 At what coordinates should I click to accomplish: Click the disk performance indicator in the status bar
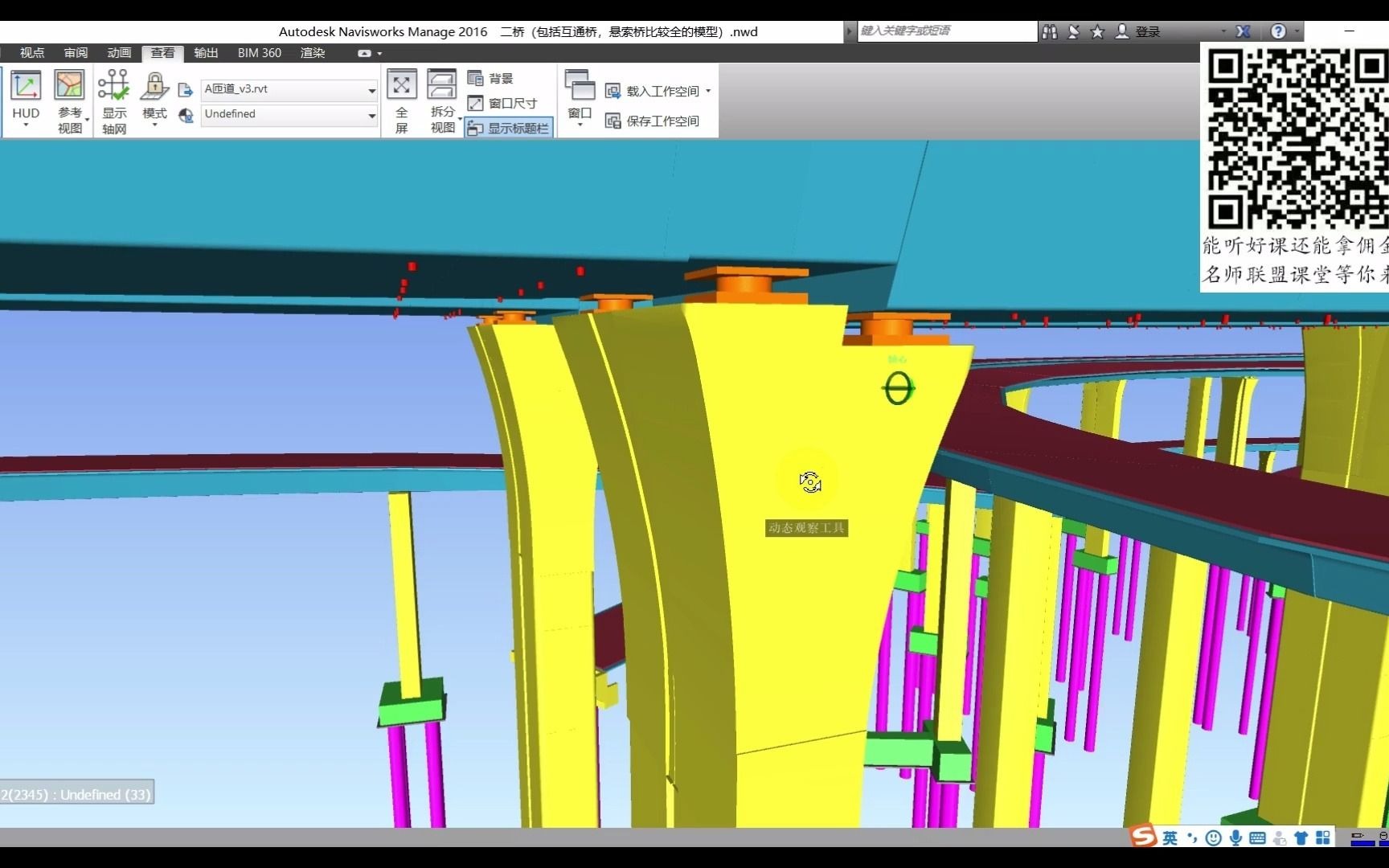point(1384,838)
